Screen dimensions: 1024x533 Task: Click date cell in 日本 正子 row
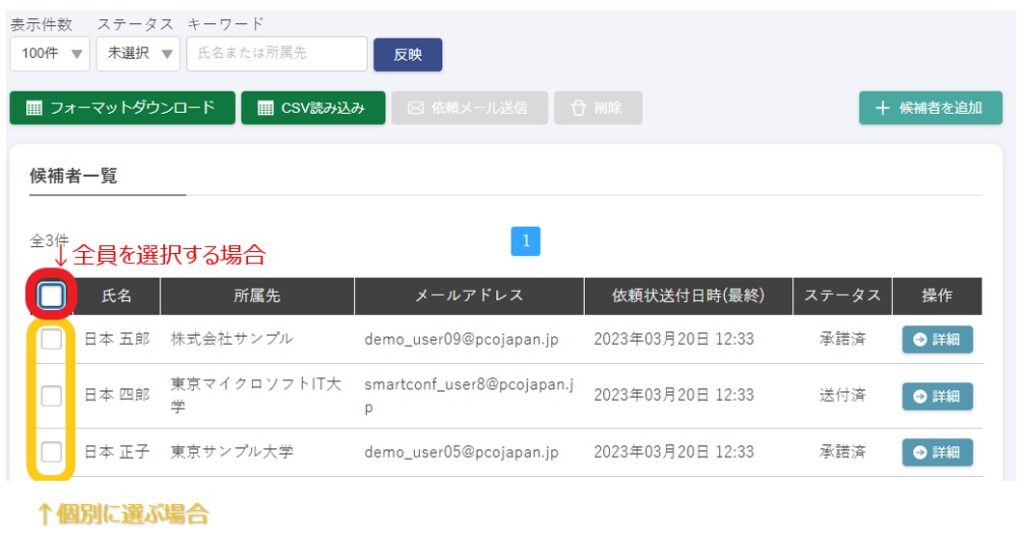[674, 451]
